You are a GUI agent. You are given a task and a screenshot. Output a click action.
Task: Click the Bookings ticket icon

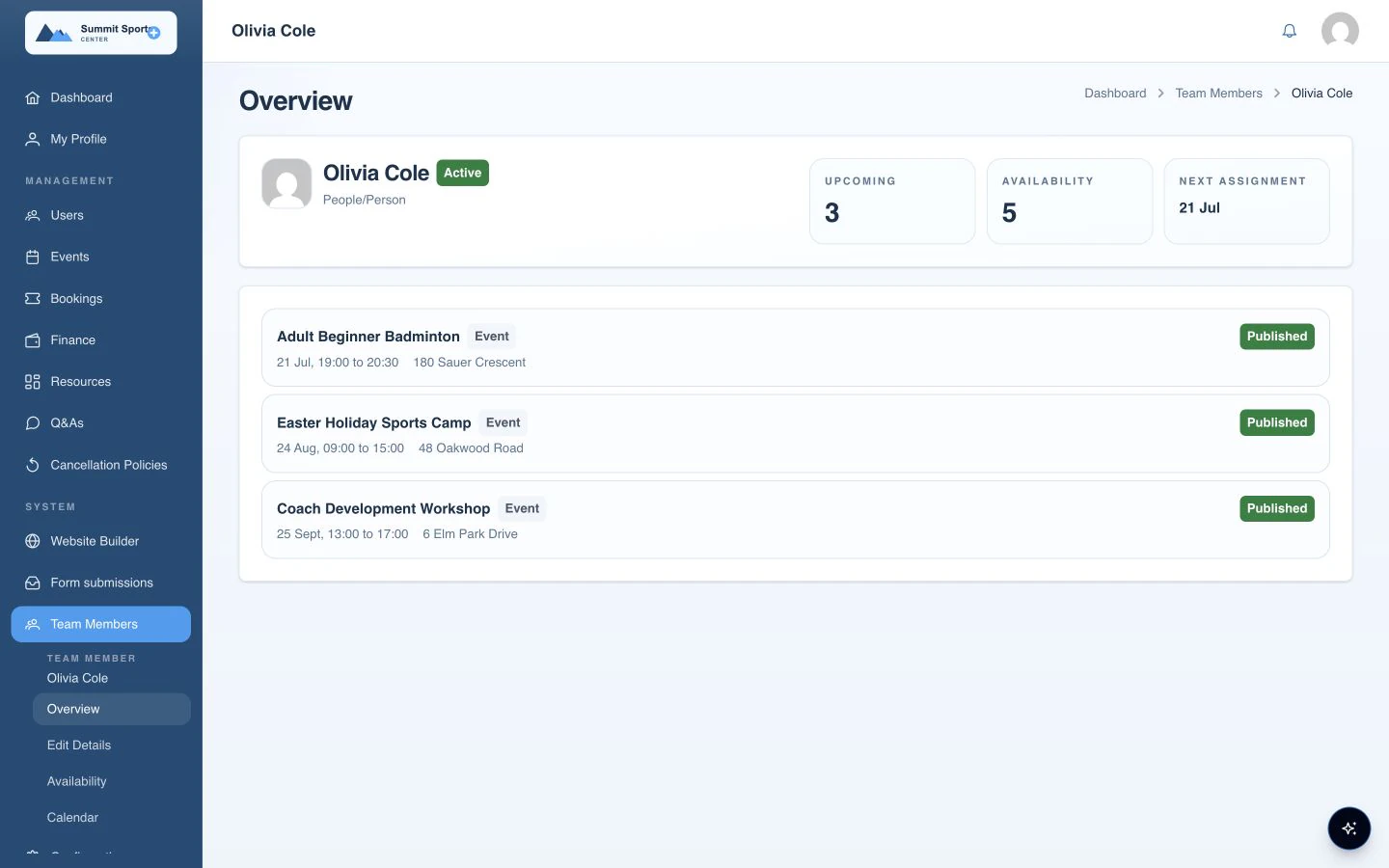[x=33, y=298]
